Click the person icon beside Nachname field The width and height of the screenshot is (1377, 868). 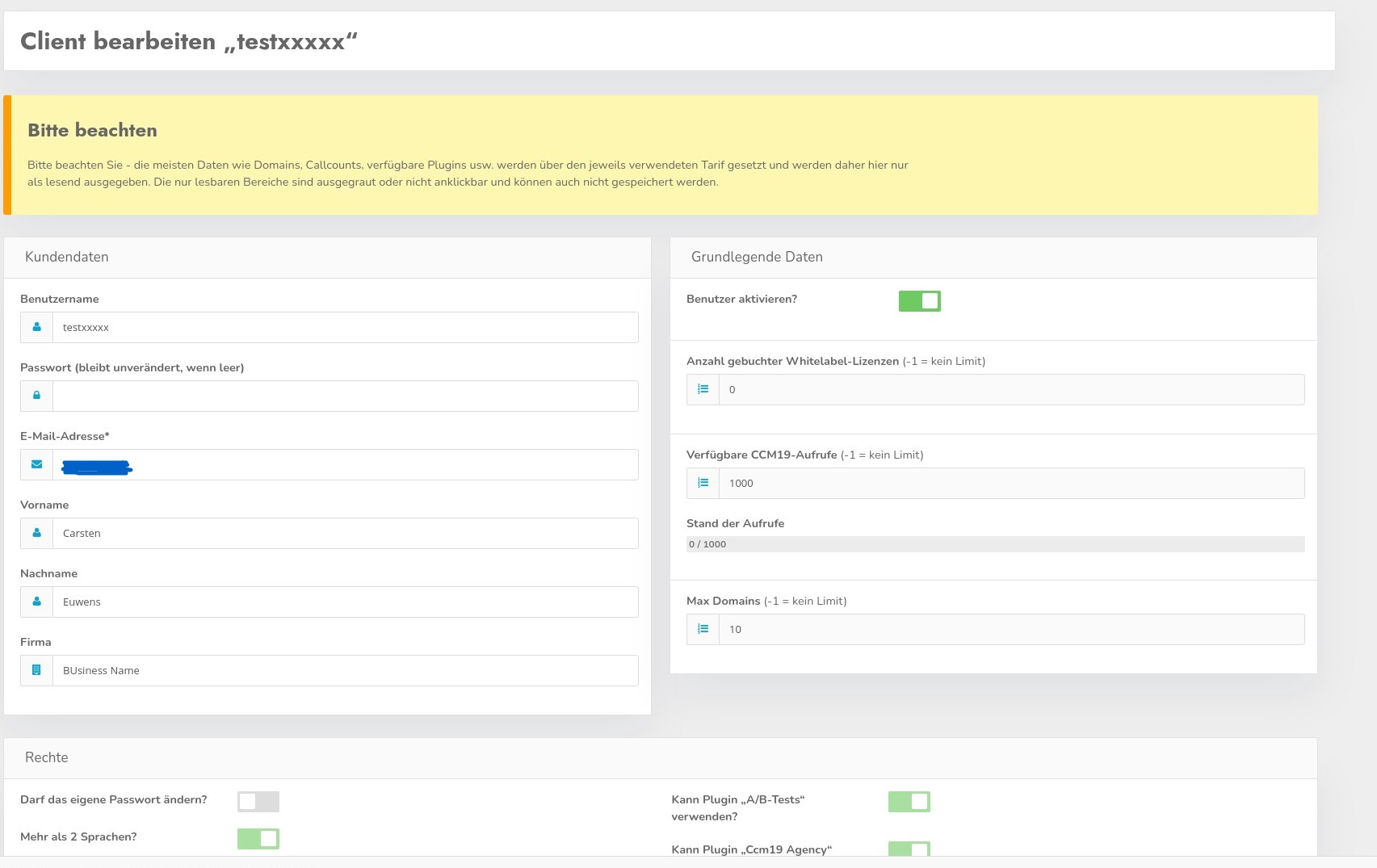[36, 602]
